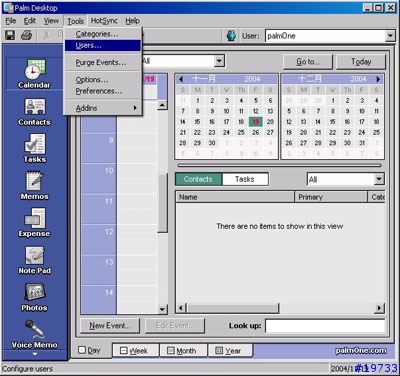
Task: Click the day view vertical scrollbar thumb
Action: [x=162, y=203]
